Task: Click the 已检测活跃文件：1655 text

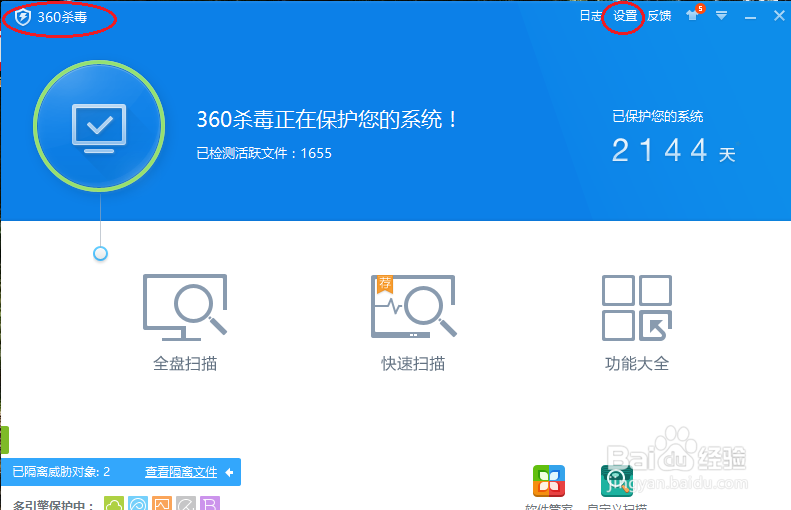Action: (x=264, y=153)
